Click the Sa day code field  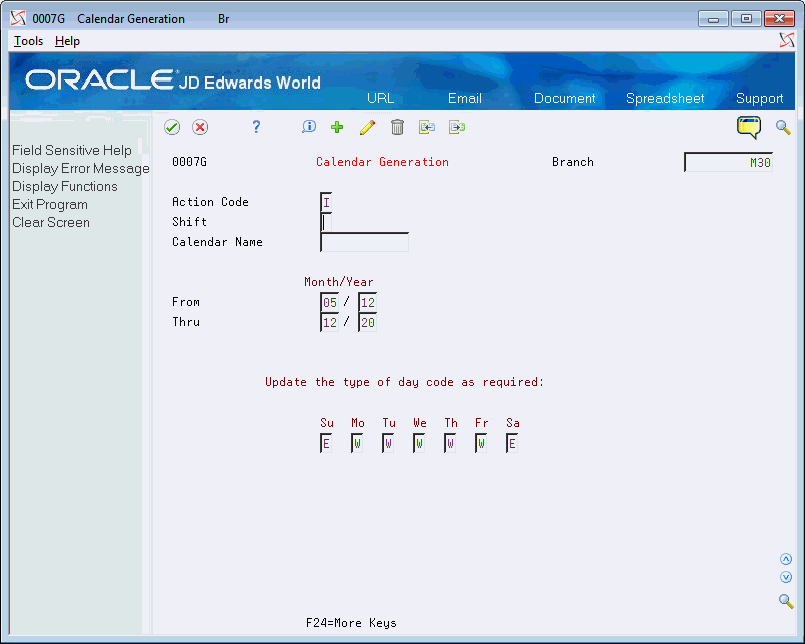(x=512, y=443)
